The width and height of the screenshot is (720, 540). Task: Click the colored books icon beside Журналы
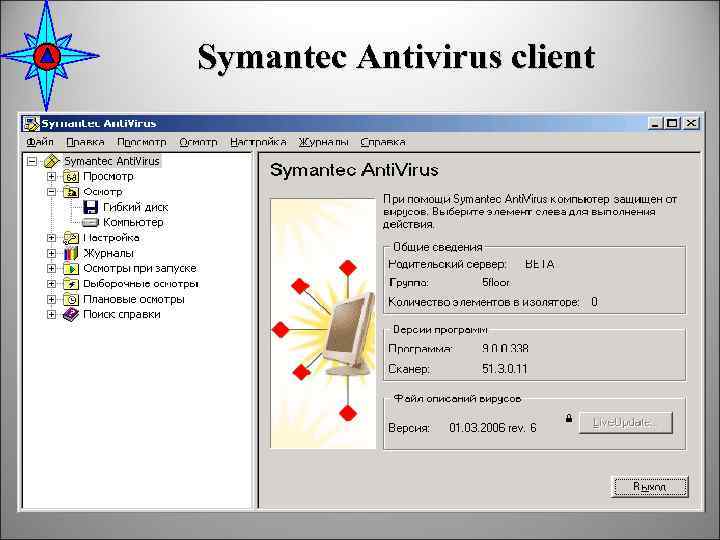click(x=71, y=253)
